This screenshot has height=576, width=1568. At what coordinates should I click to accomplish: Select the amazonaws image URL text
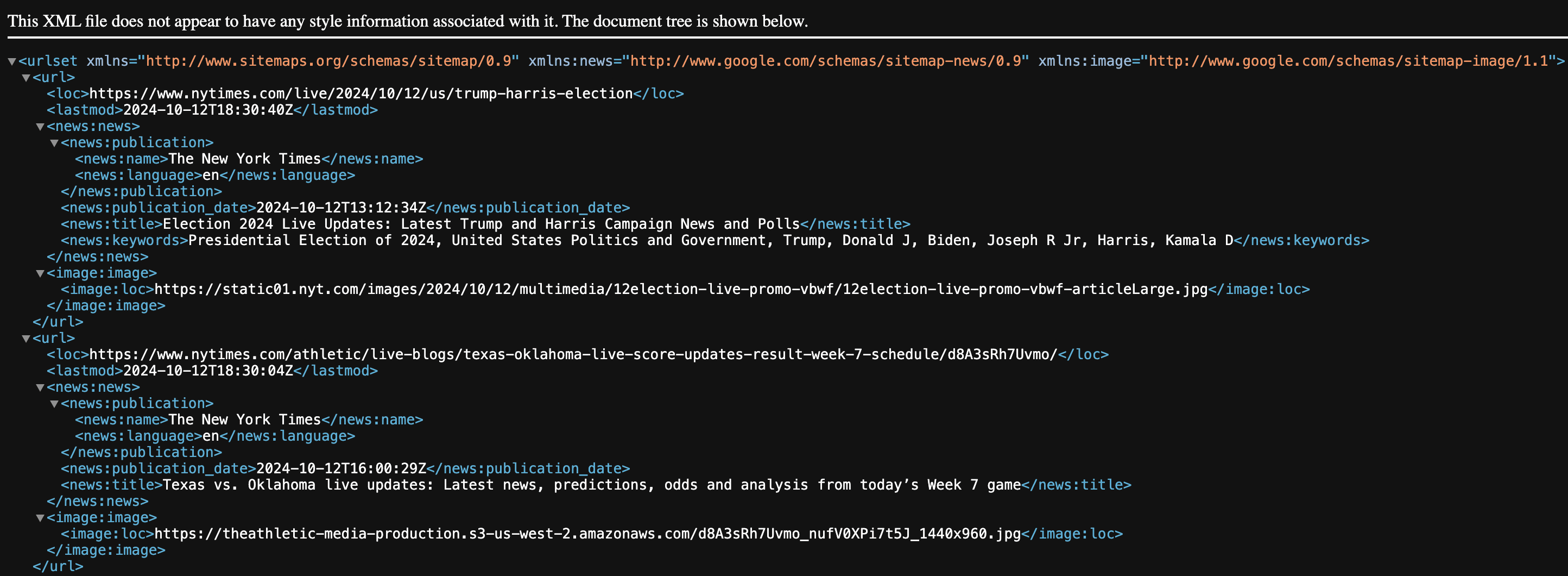tap(584, 533)
